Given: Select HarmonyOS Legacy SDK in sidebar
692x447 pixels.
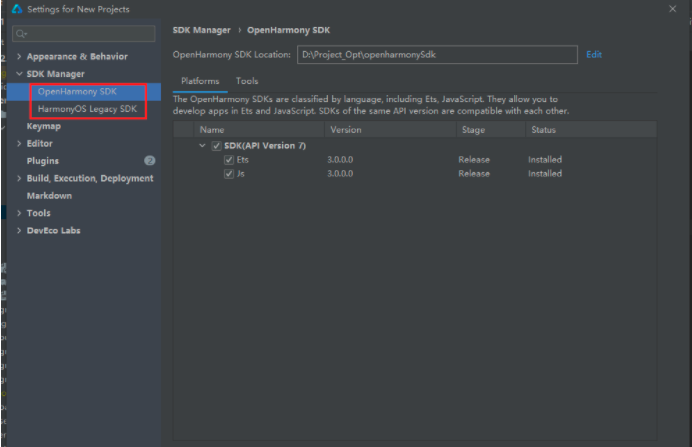Looking at the screenshot, I should tap(87, 109).
